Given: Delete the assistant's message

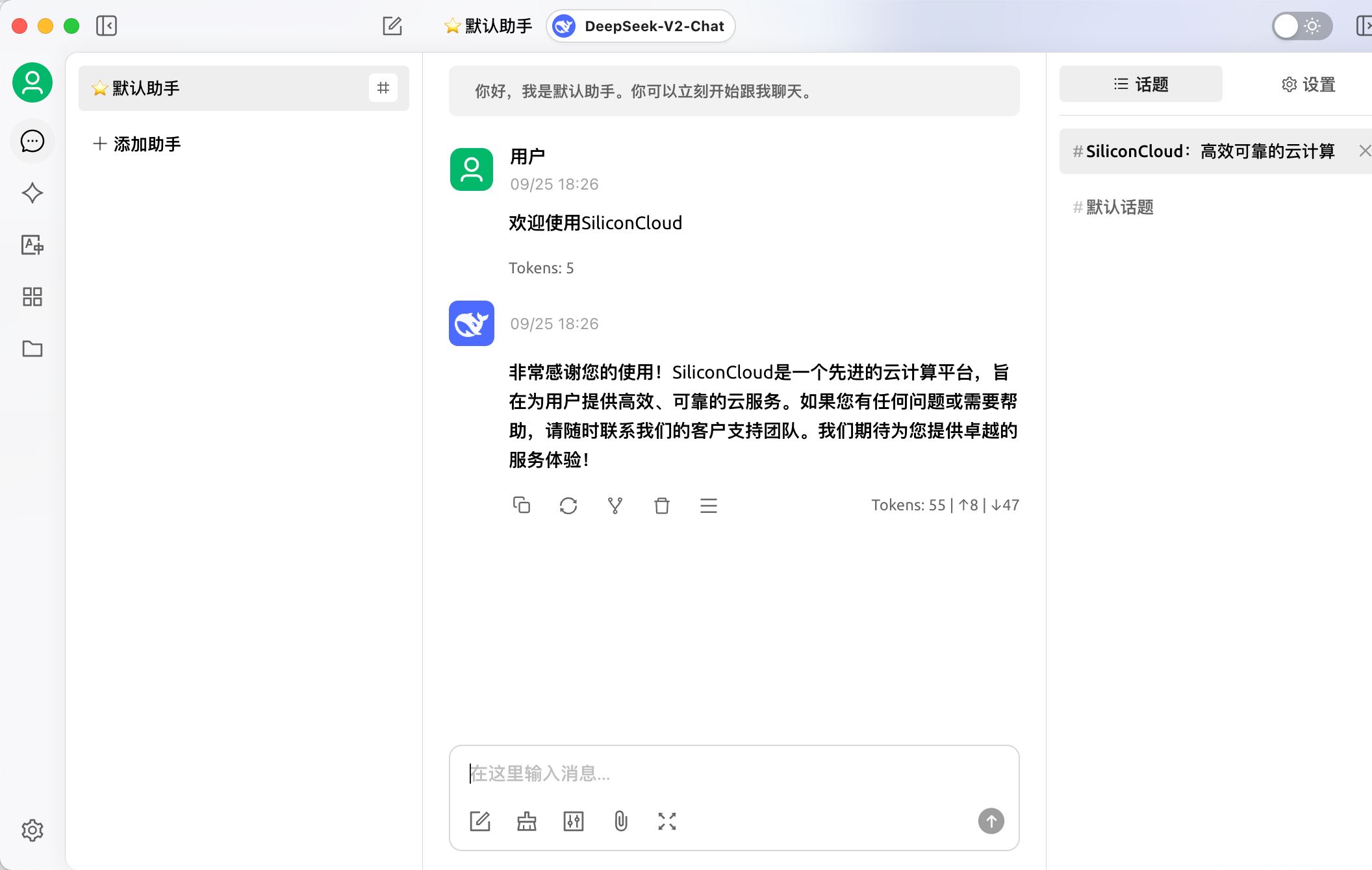Looking at the screenshot, I should tap(662, 505).
